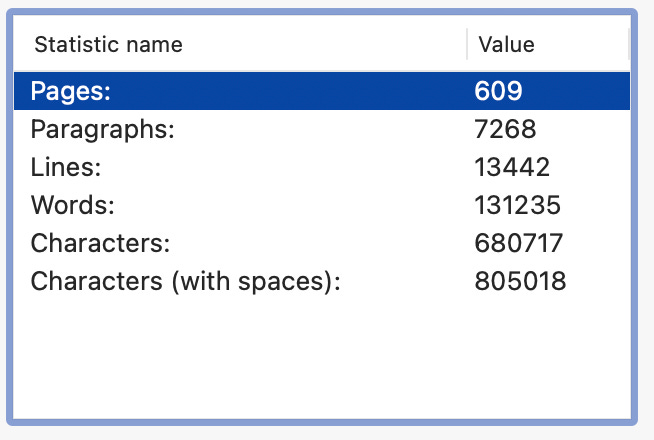Image resolution: width=654 pixels, height=440 pixels.
Task: Click the 680717 characters value
Action: click(519, 243)
